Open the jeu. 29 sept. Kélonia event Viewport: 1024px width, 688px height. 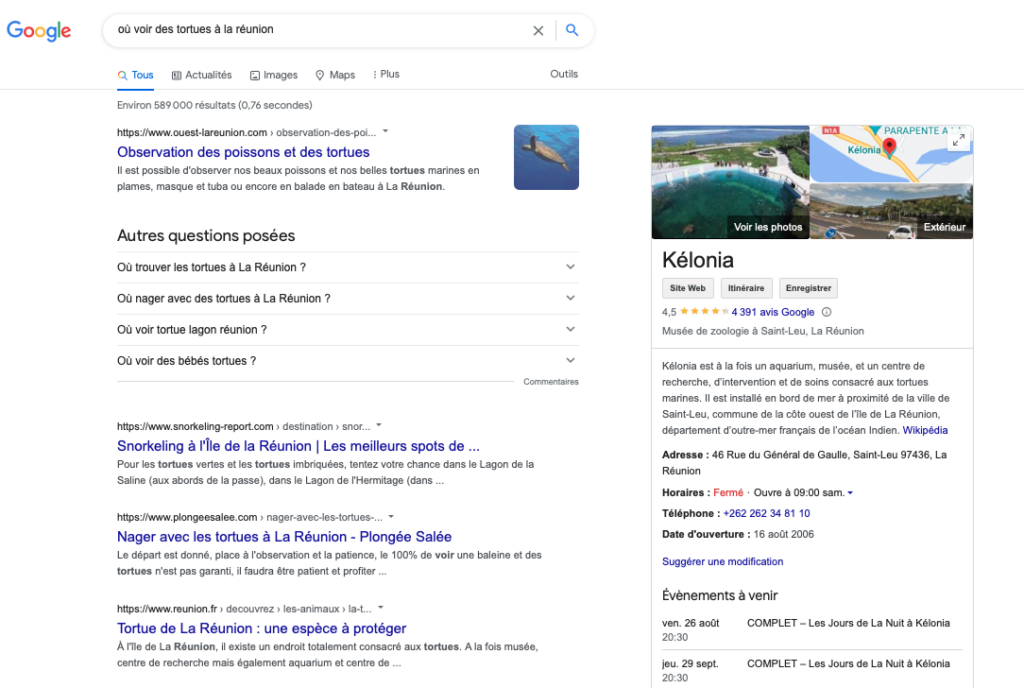[812, 670]
